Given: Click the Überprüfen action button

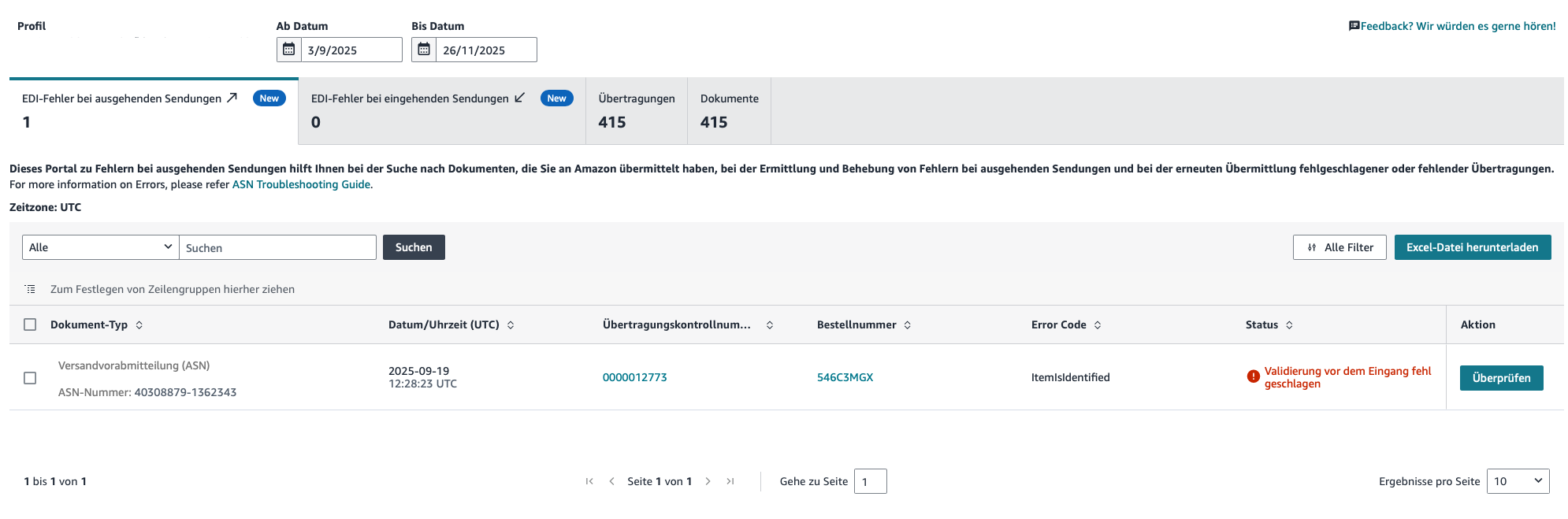Looking at the screenshot, I should pyautogui.click(x=1501, y=378).
